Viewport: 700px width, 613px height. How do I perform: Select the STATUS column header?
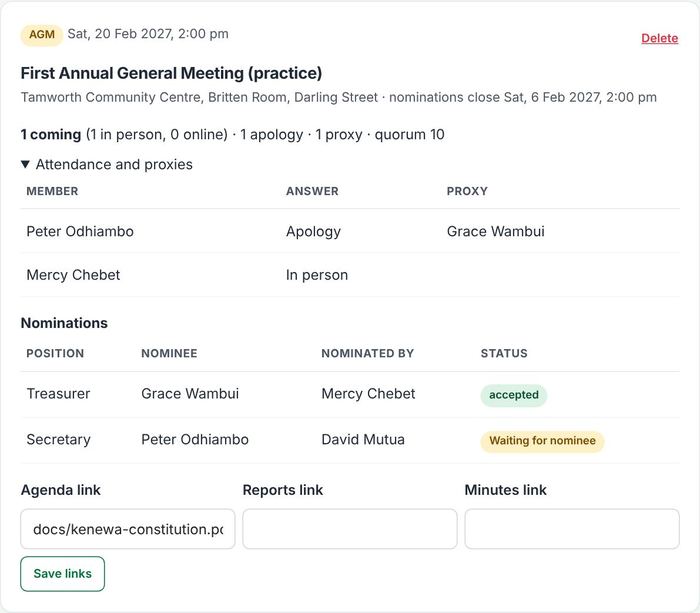point(504,354)
